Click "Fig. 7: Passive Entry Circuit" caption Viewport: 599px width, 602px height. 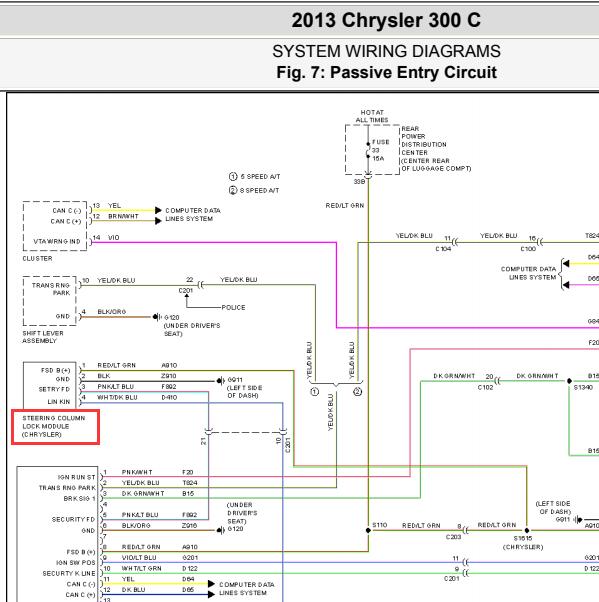pos(386,72)
